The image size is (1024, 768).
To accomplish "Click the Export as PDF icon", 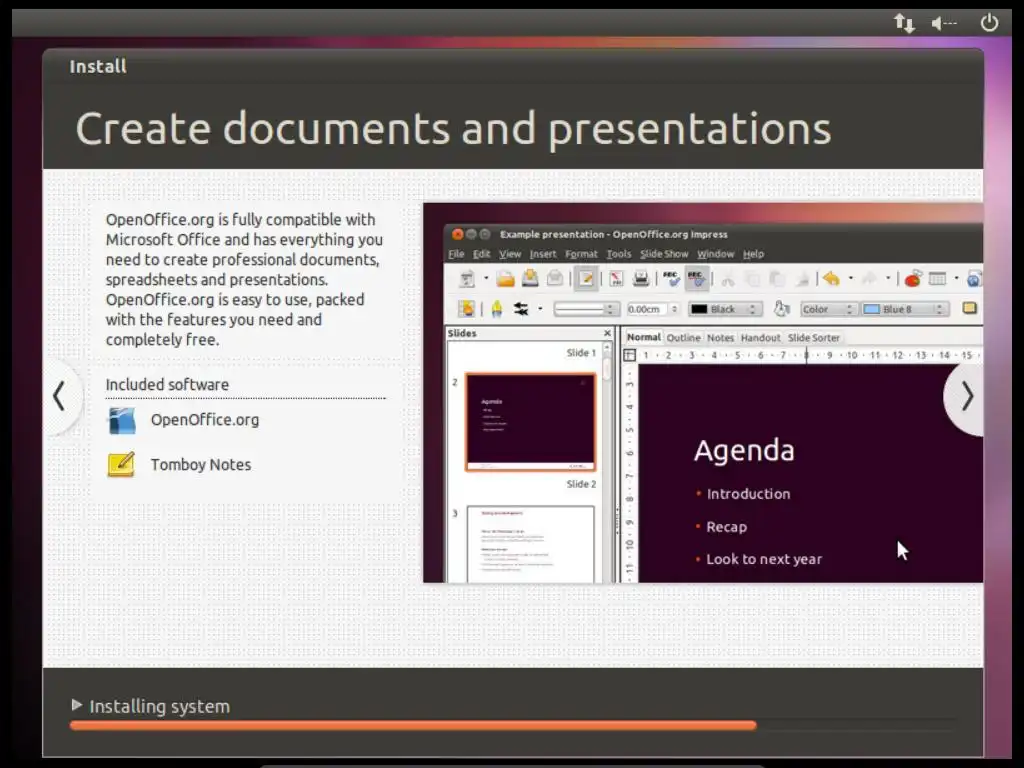I will coord(616,280).
